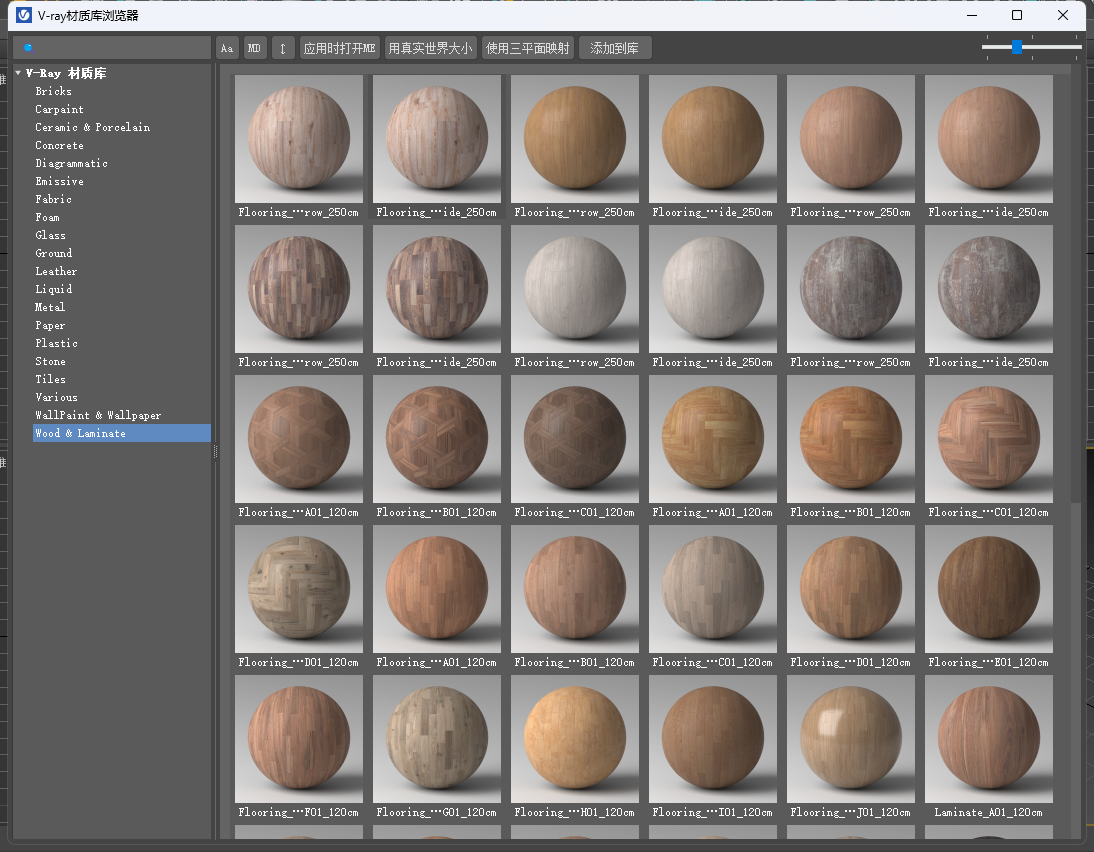
Task: Select the Metal category
Action: [x=50, y=307]
